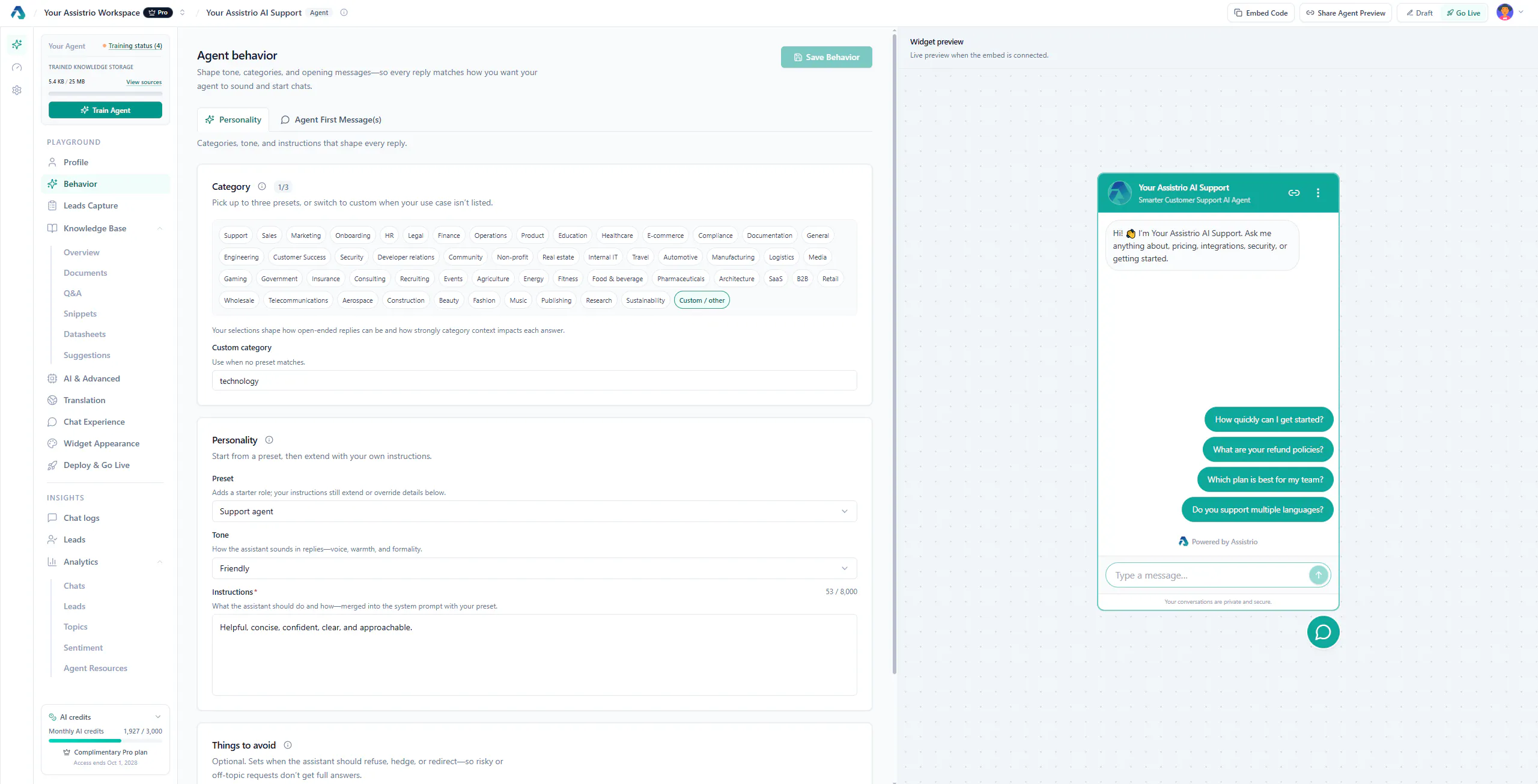Open the dashboard gauge icon in left rail
This screenshot has height=784, width=1538.
click(x=17, y=67)
